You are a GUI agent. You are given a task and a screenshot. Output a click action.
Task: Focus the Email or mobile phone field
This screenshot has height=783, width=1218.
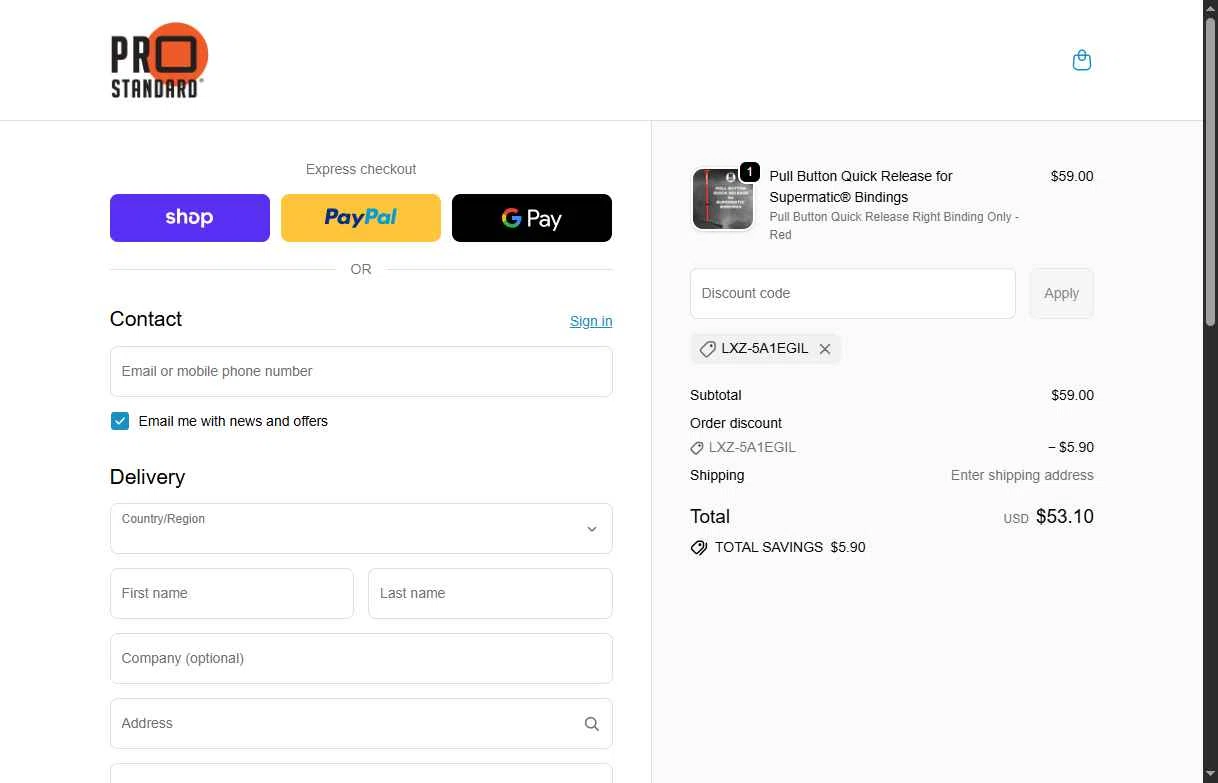click(x=361, y=371)
